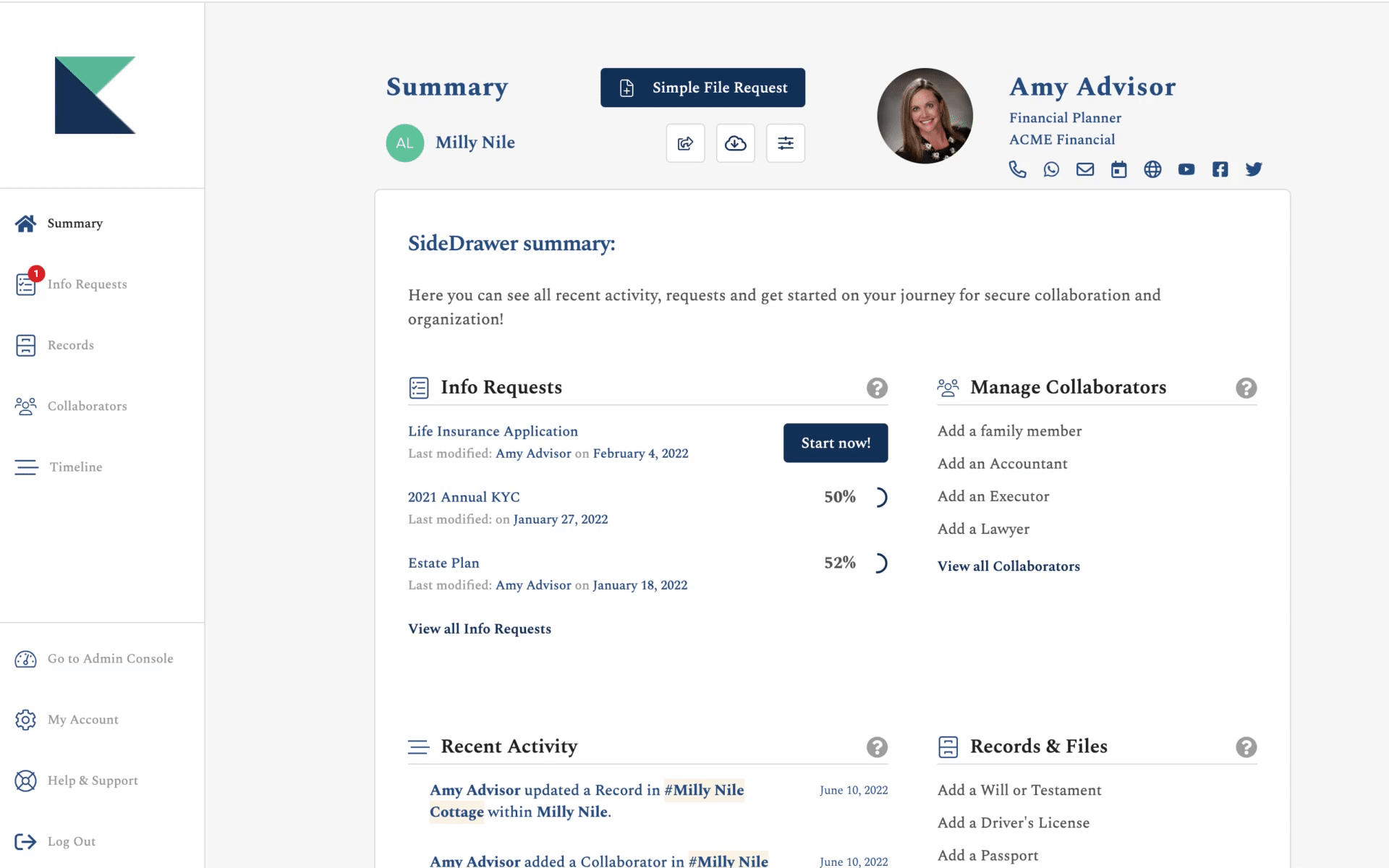This screenshot has width=1389, height=868.
Task: Click the Facebook icon
Action: pyautogui.click(x=1220, y=169)
